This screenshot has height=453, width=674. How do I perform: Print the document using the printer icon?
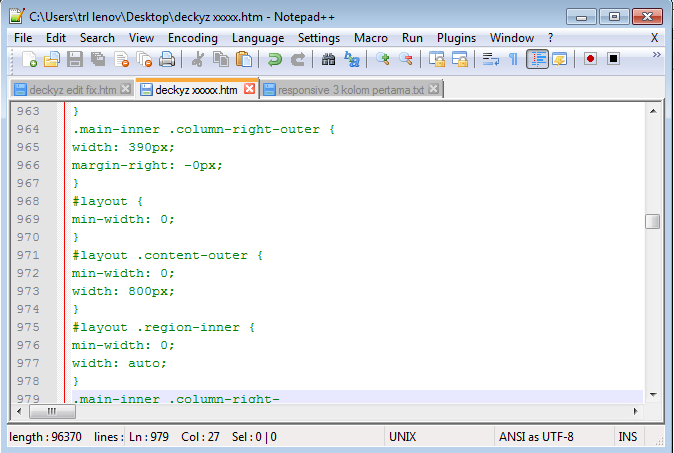tap(167, 59)
